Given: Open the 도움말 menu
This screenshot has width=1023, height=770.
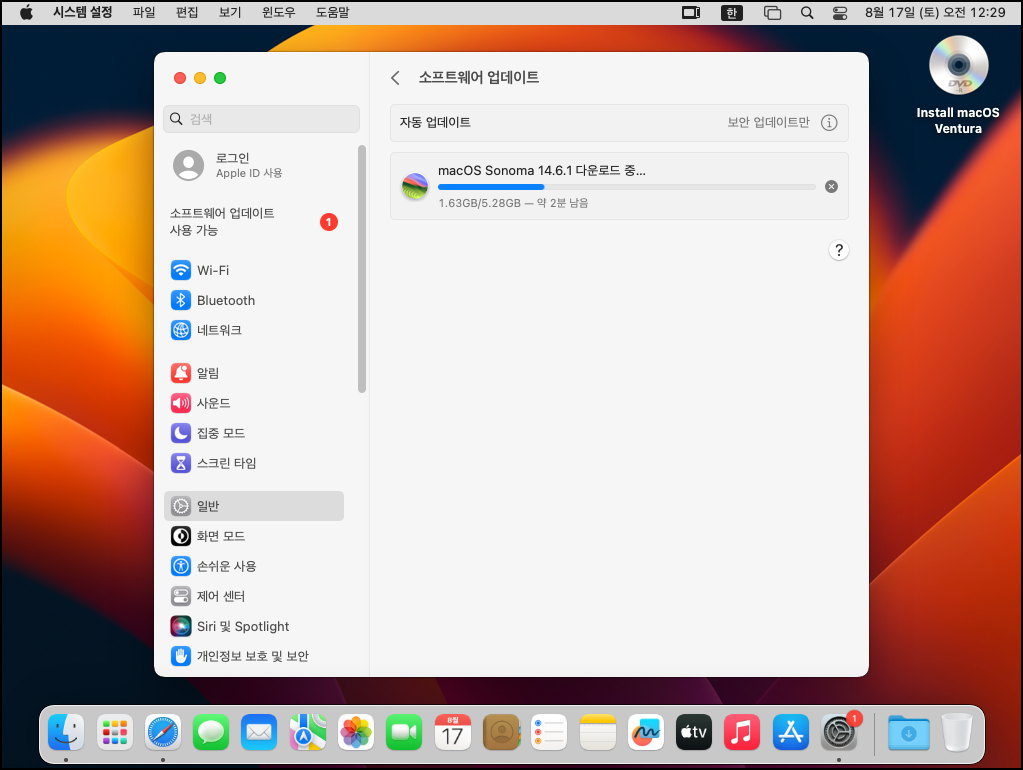Looking at the screenshot, I should click(x=333, y=12).
